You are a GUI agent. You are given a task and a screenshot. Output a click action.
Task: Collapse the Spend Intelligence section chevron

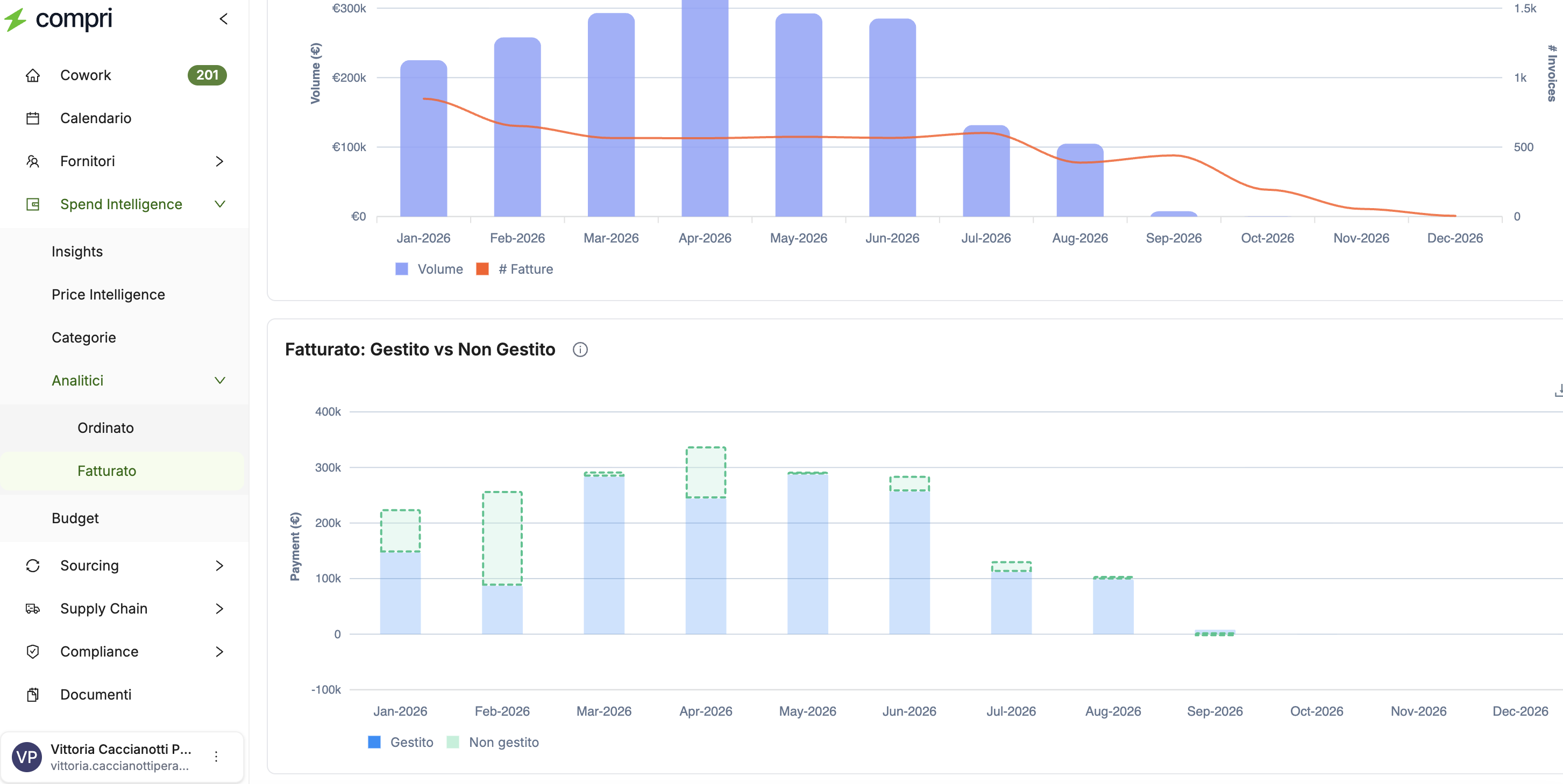tap(219, 204)
